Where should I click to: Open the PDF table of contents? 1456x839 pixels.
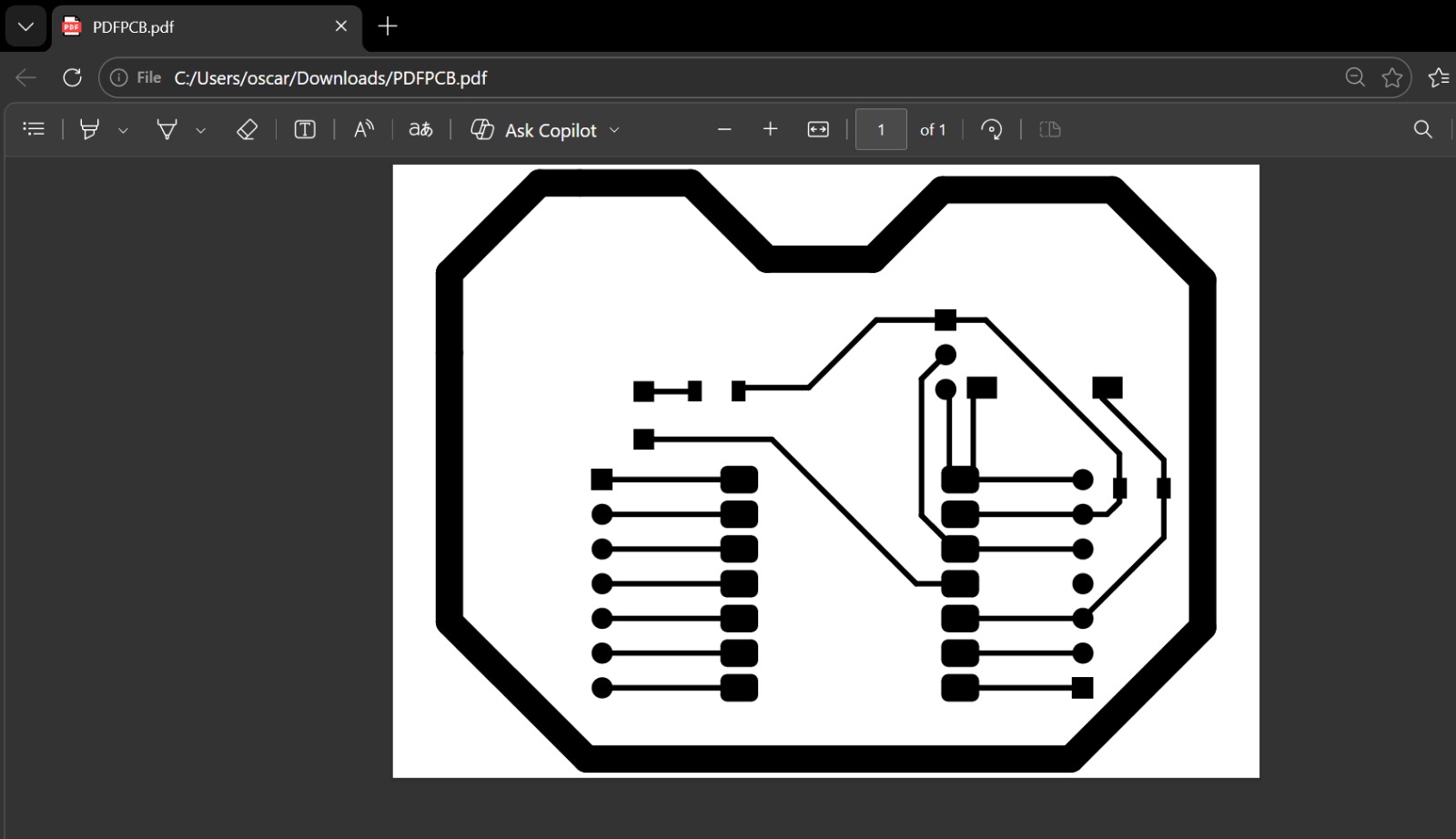coord(34,129)
